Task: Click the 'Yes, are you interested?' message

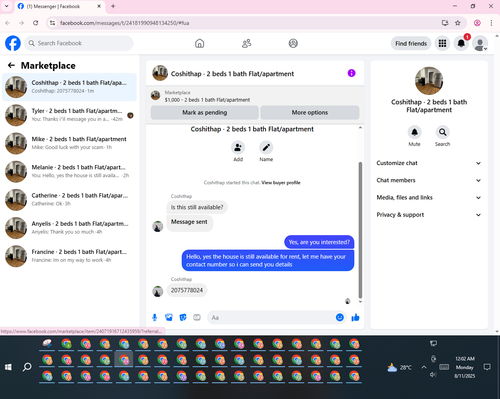Action: click(x=319, y=242)
